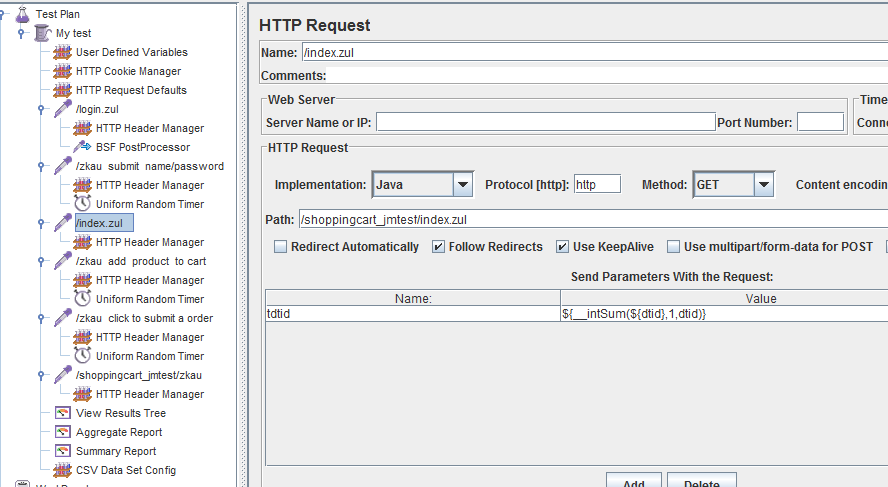Click the HTTP Request Defaults icon
This screenshot has height=487, width=888.
click(62, 90)
